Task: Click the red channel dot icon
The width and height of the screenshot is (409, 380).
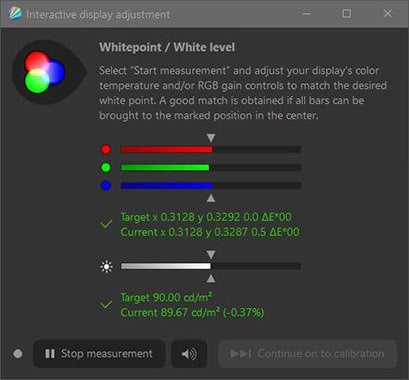Action: click(106, 149)
